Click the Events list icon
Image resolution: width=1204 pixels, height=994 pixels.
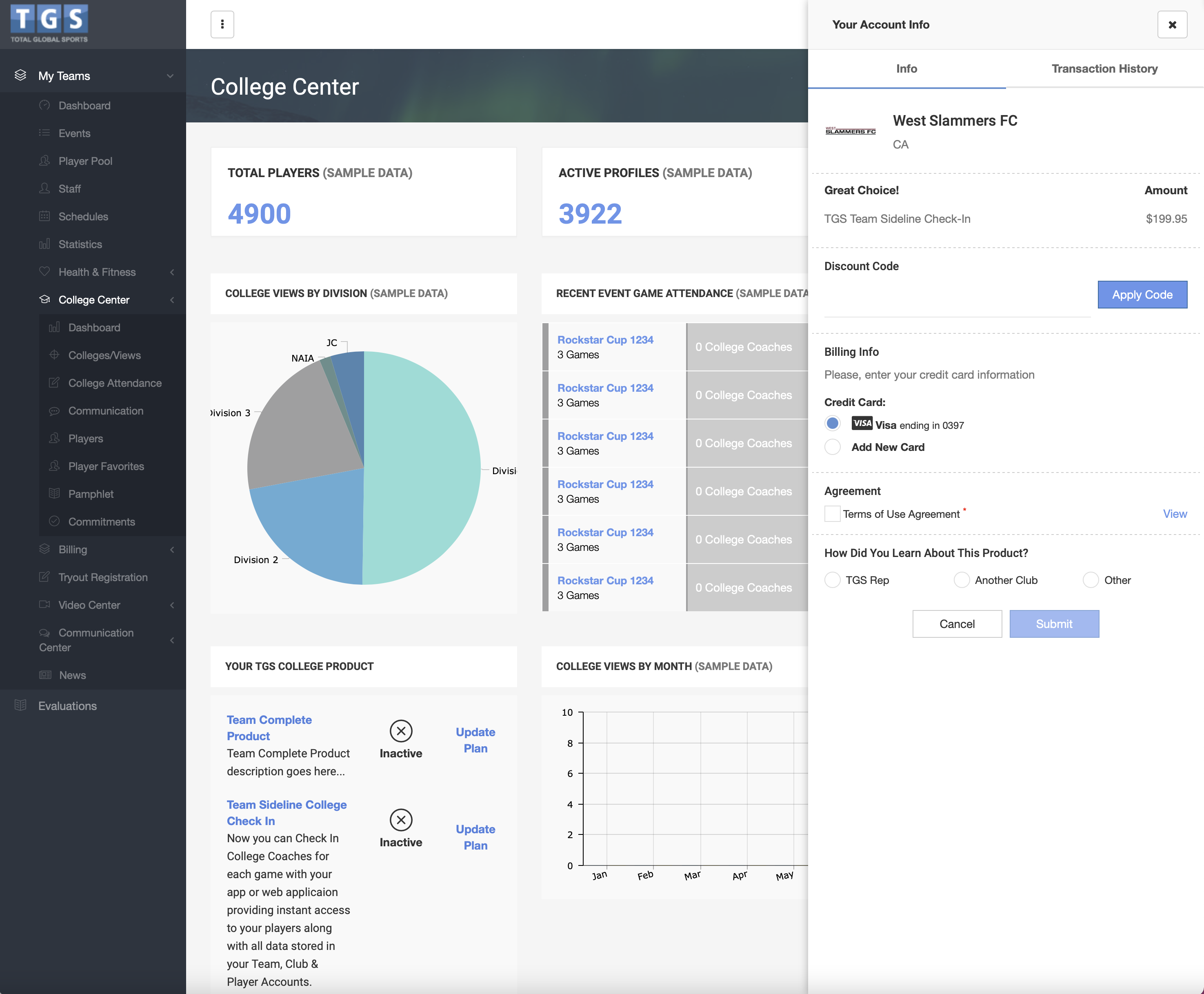point(44,133)
